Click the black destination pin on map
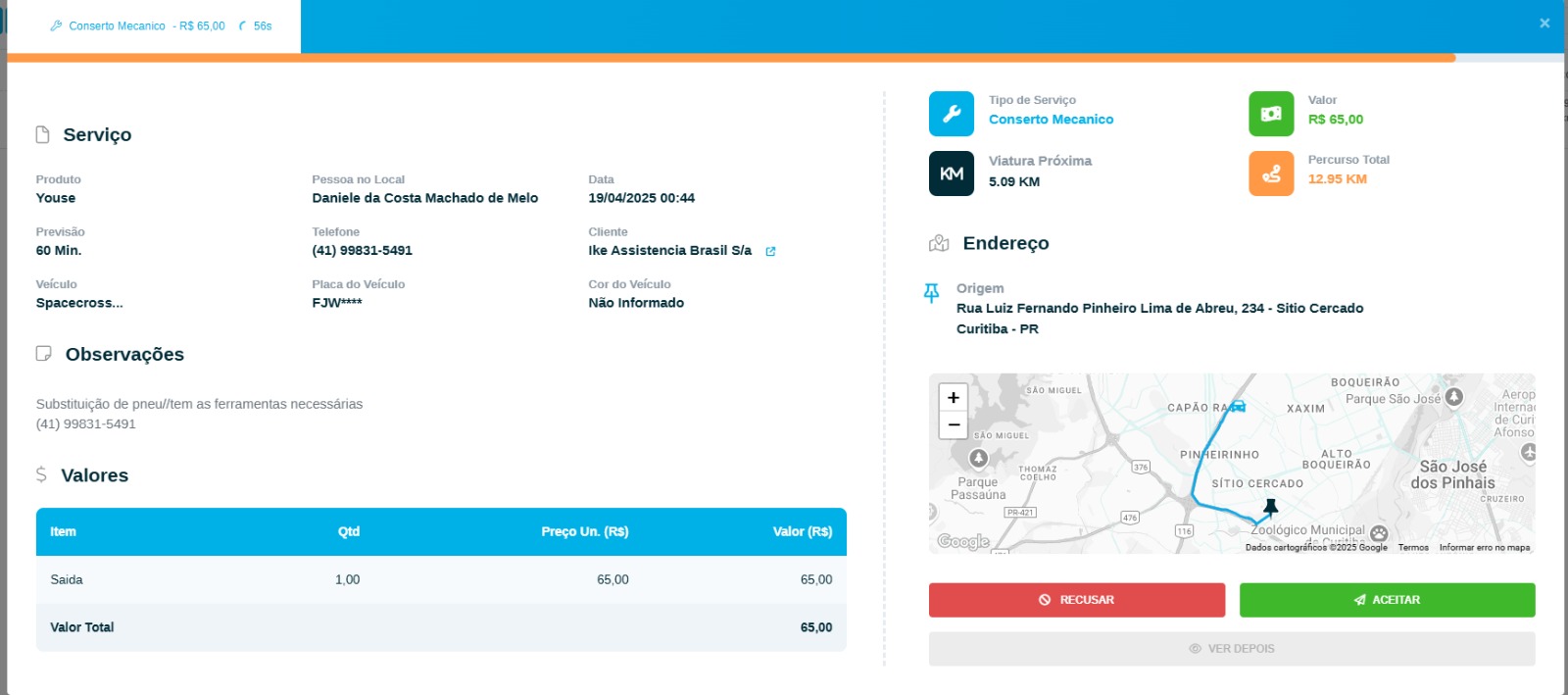This screenshot has height=695, width=1568. [x=1270, y=507]
